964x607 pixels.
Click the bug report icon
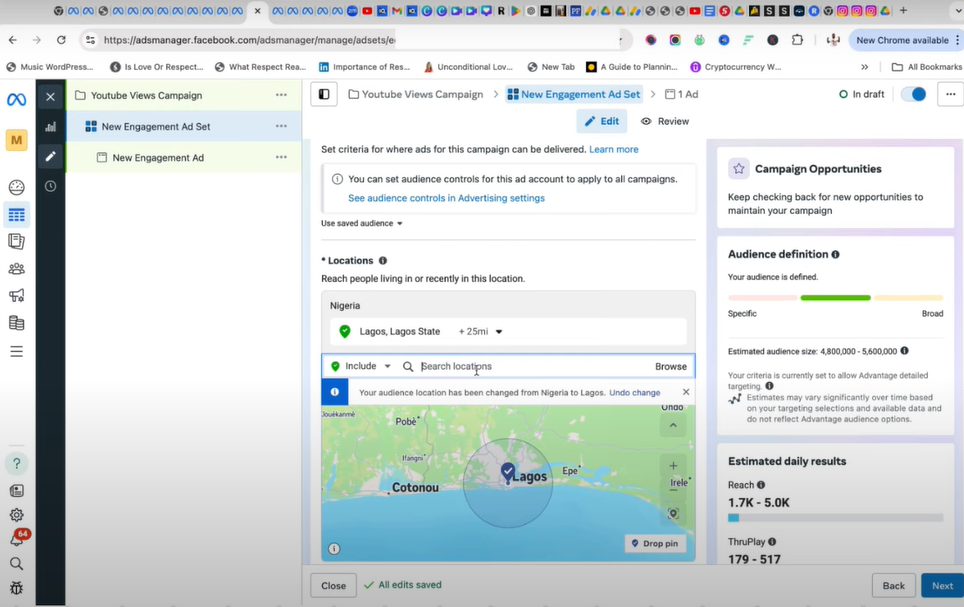(x=17, y=588)
